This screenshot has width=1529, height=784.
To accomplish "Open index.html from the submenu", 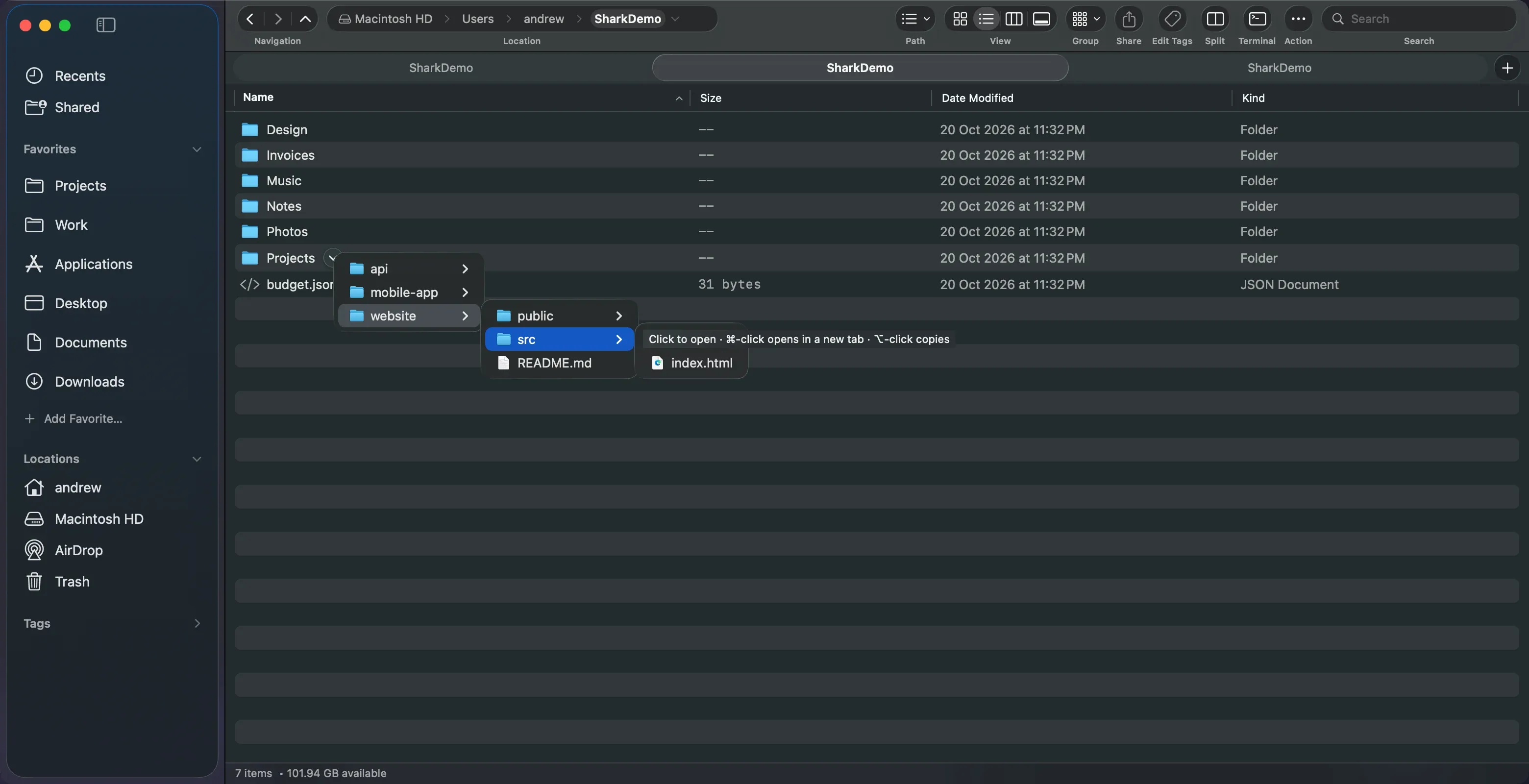I will [x=692, y=363].
